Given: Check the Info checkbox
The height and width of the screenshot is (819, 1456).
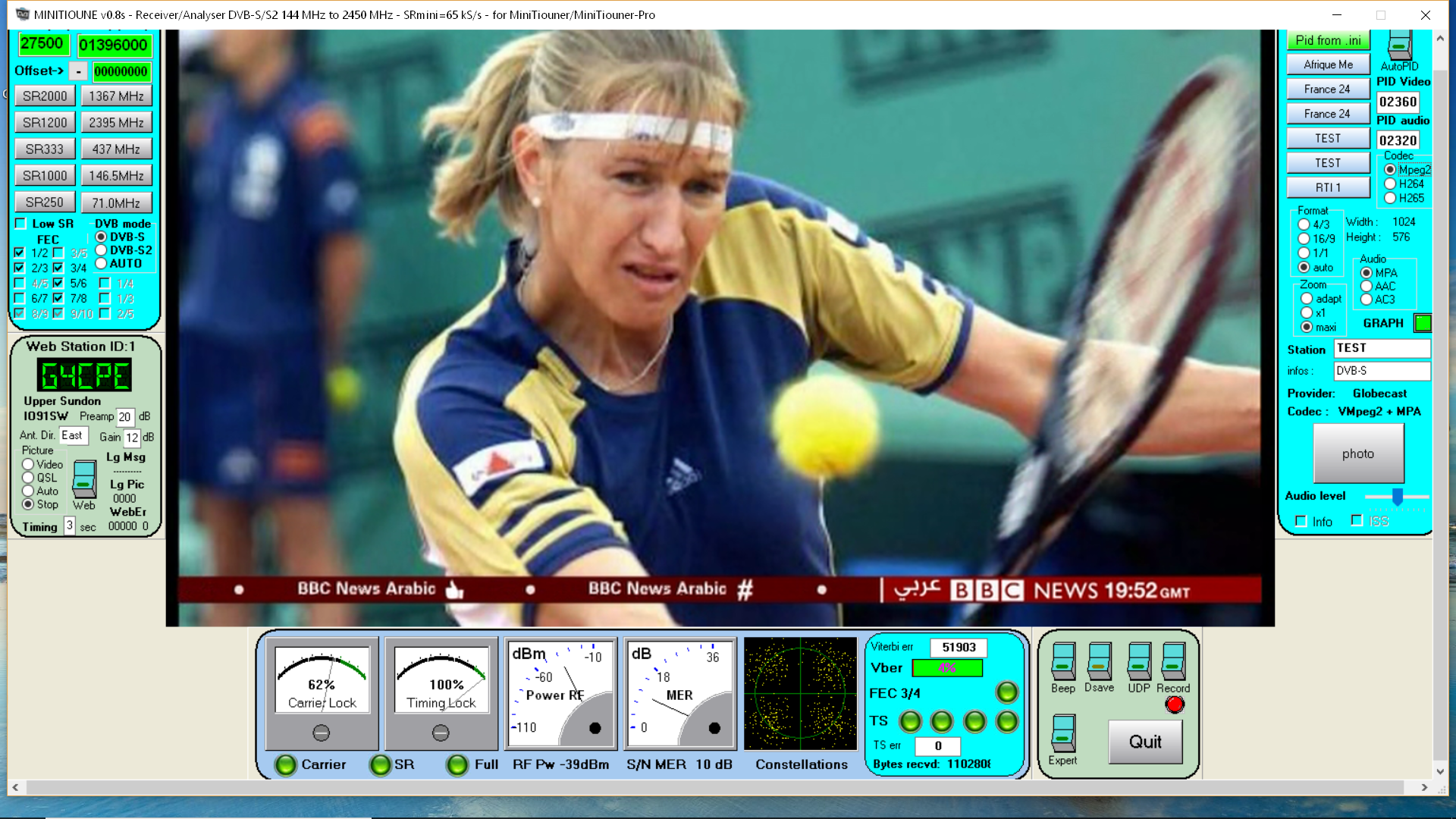Looking at the screenshot, I should [x=1301, y=522].
